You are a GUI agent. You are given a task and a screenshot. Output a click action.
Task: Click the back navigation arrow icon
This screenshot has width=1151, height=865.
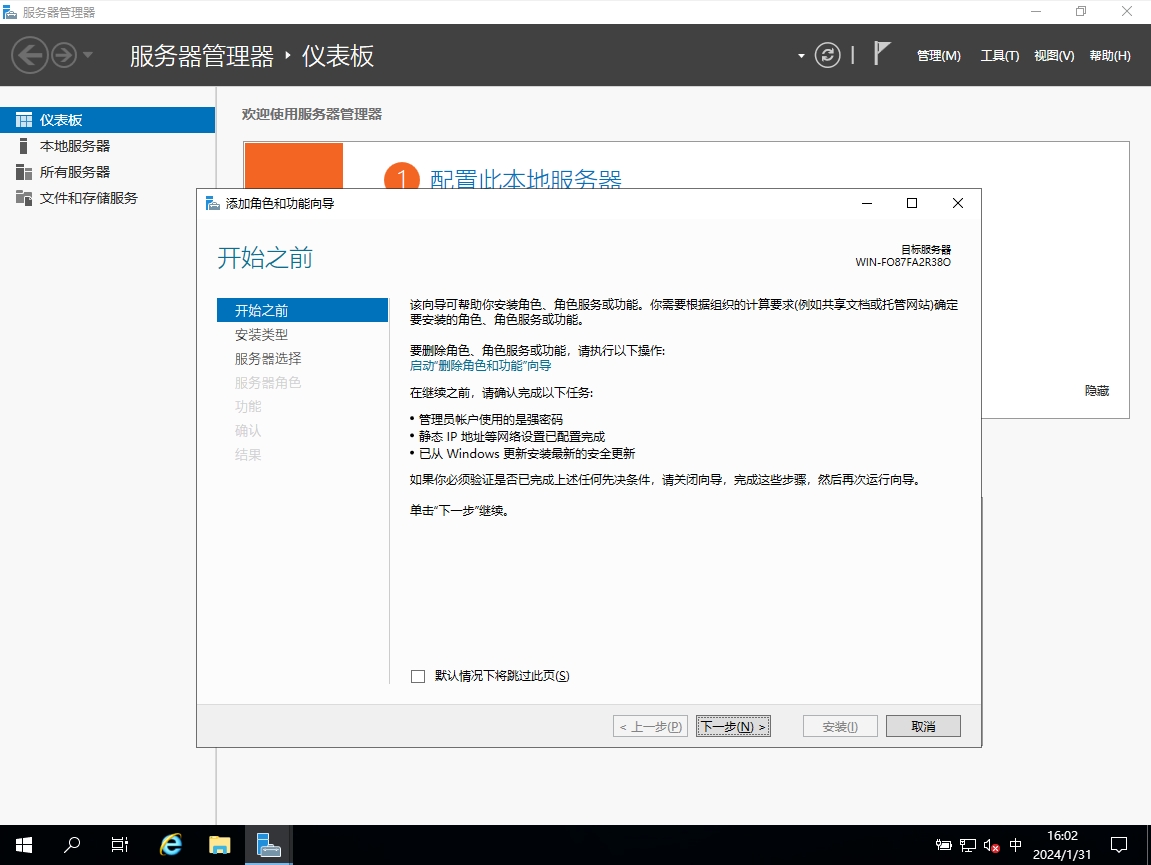(x=30, y=55)
